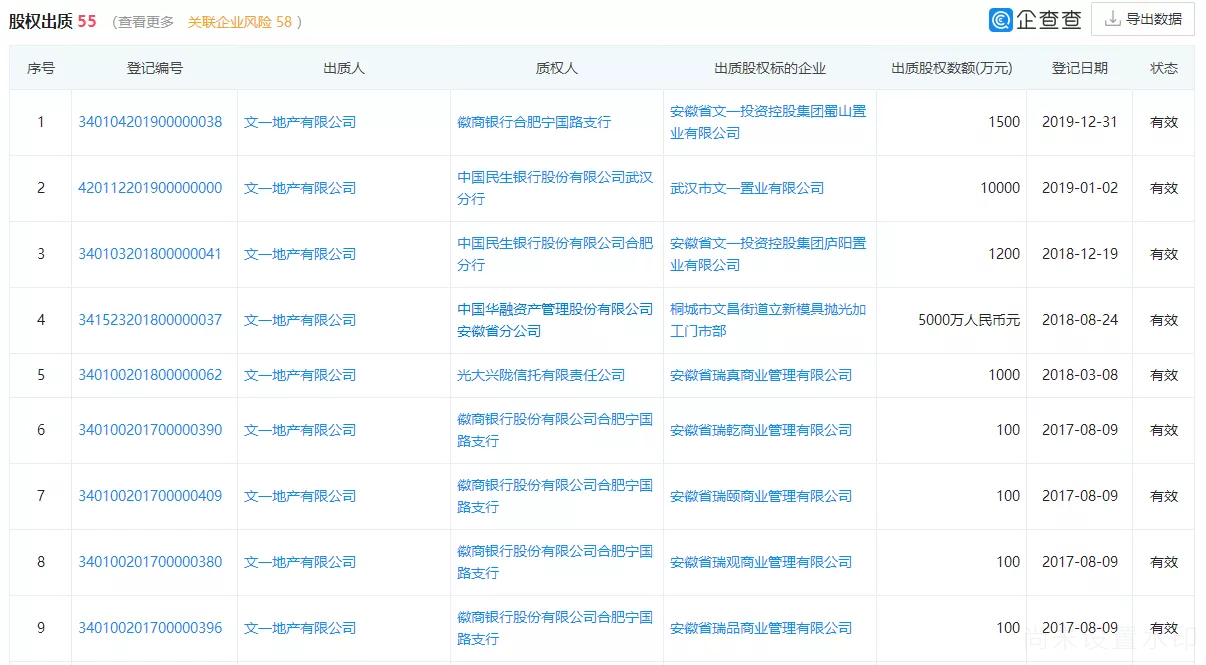The image size is (1206, 665).
Task: Open registration number 340100201700000409
Action: (150, 496)
